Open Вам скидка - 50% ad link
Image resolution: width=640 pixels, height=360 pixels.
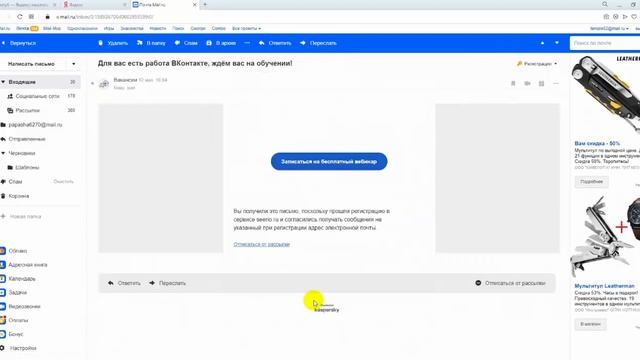[x=597, y=143]
